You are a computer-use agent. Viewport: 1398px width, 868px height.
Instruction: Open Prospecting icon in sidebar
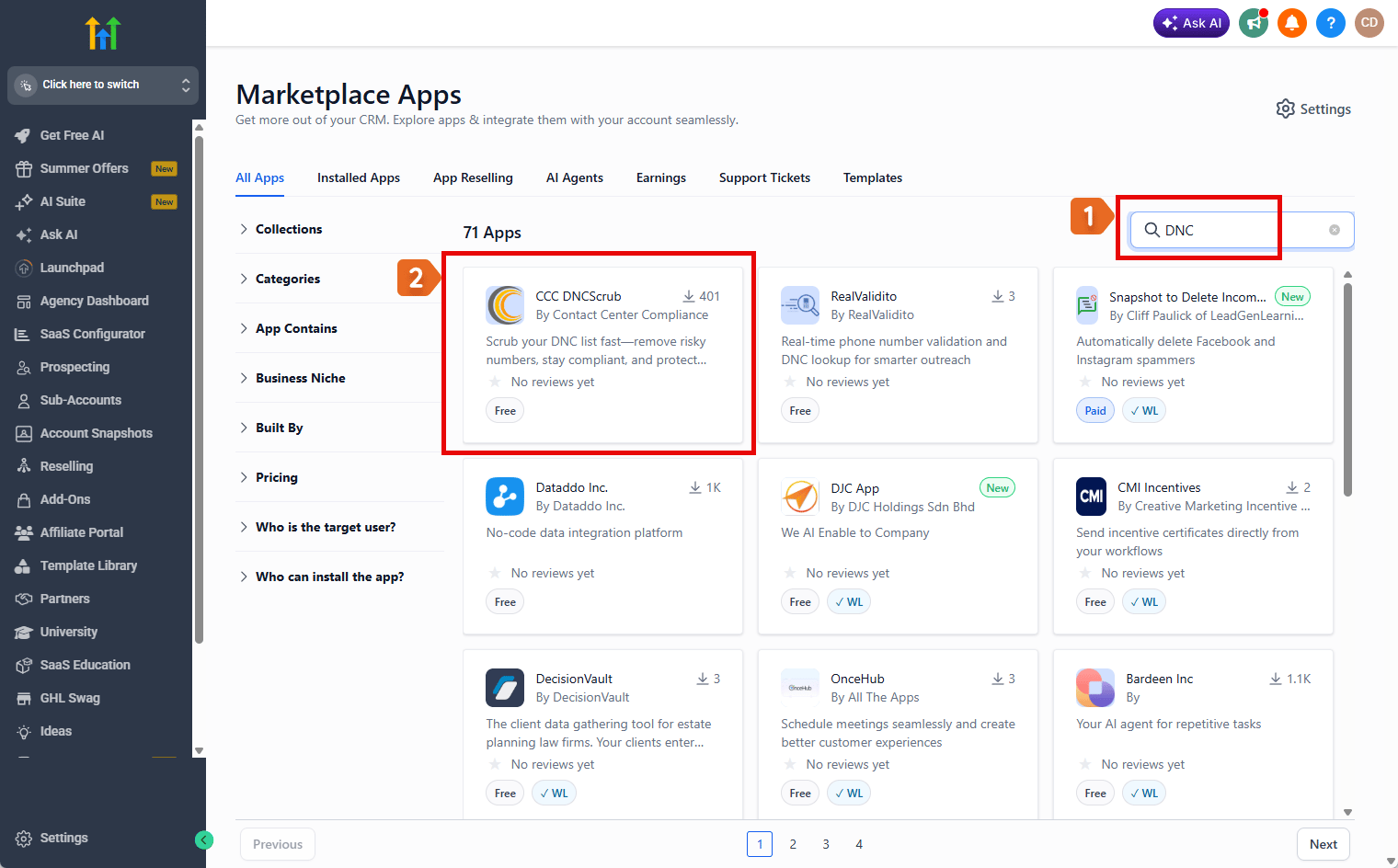tap(23, 367)
